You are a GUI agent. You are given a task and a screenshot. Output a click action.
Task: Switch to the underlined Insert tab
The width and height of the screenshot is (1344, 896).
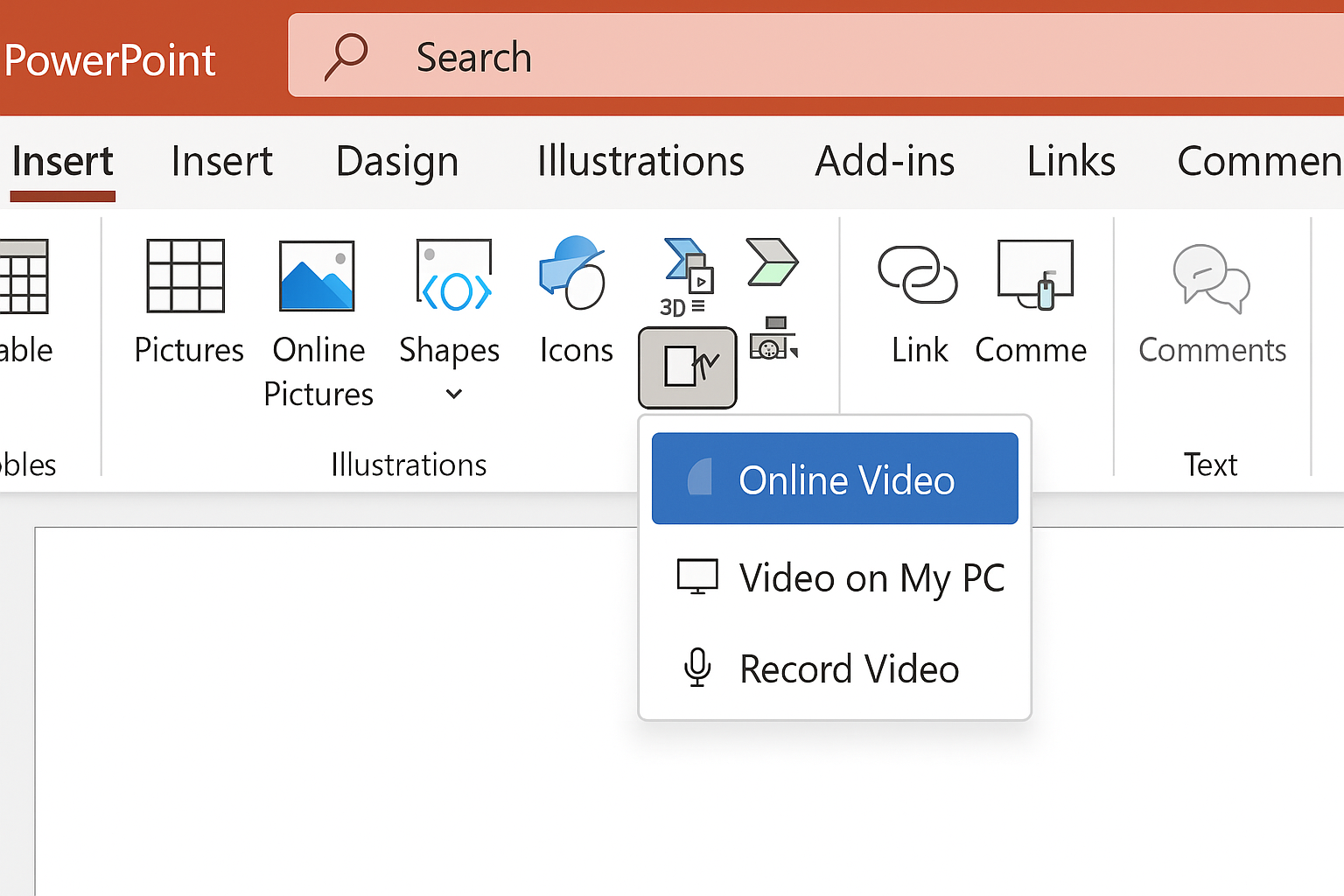[63, 161]
